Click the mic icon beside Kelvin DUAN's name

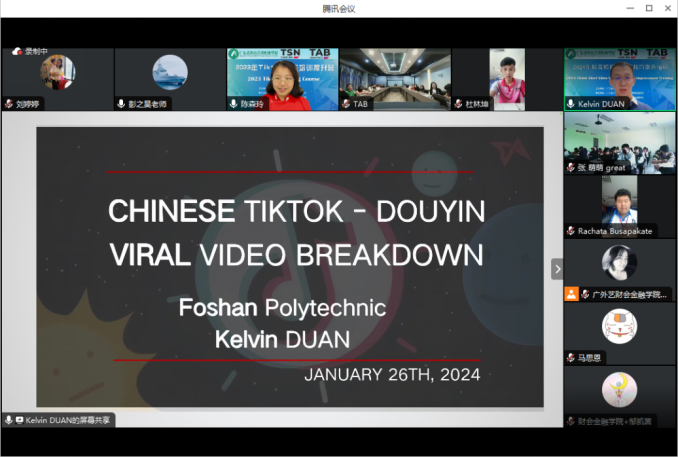(x=571, y=103)
